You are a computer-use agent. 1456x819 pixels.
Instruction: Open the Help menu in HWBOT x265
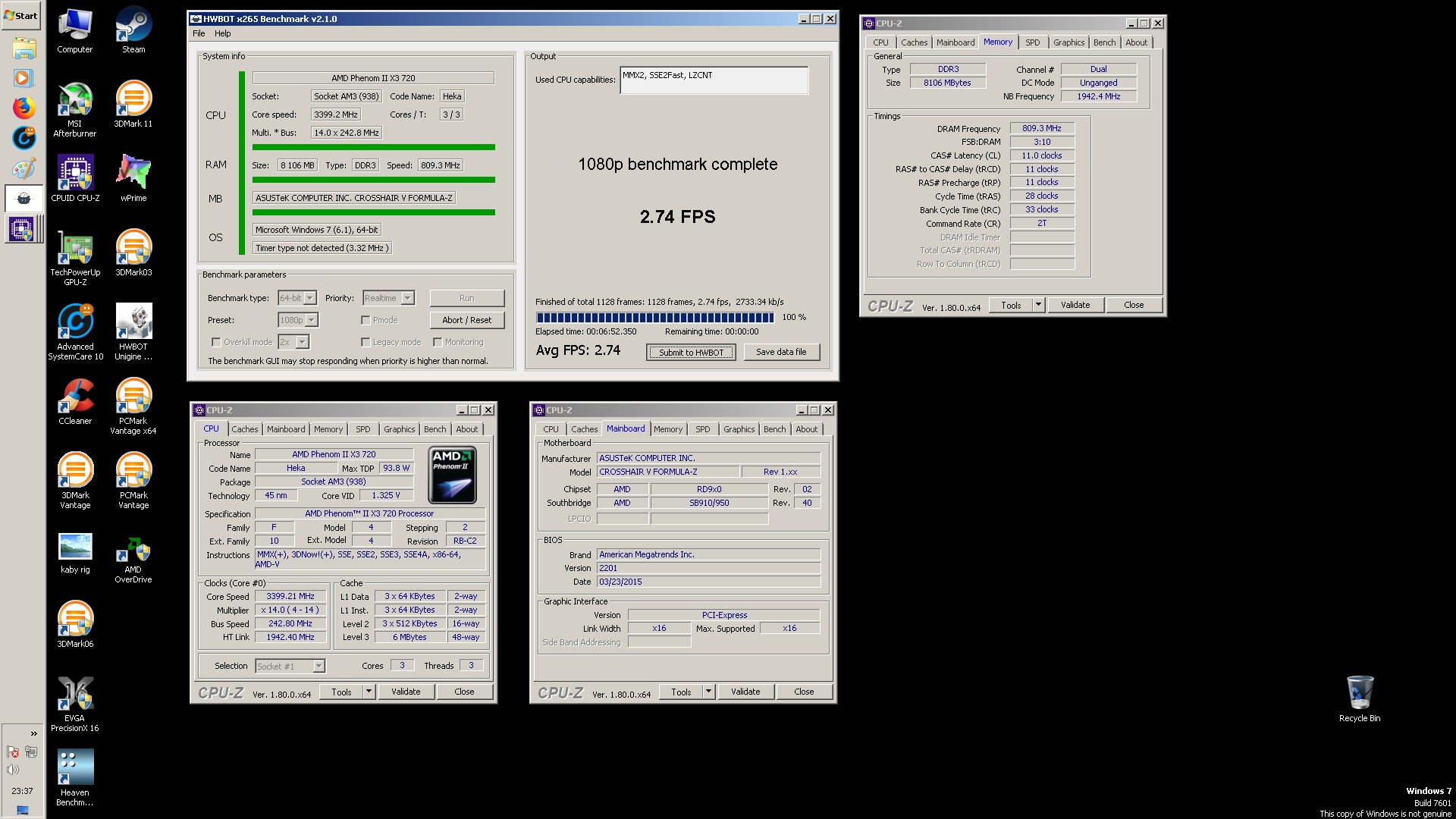[x=222, y=33]
